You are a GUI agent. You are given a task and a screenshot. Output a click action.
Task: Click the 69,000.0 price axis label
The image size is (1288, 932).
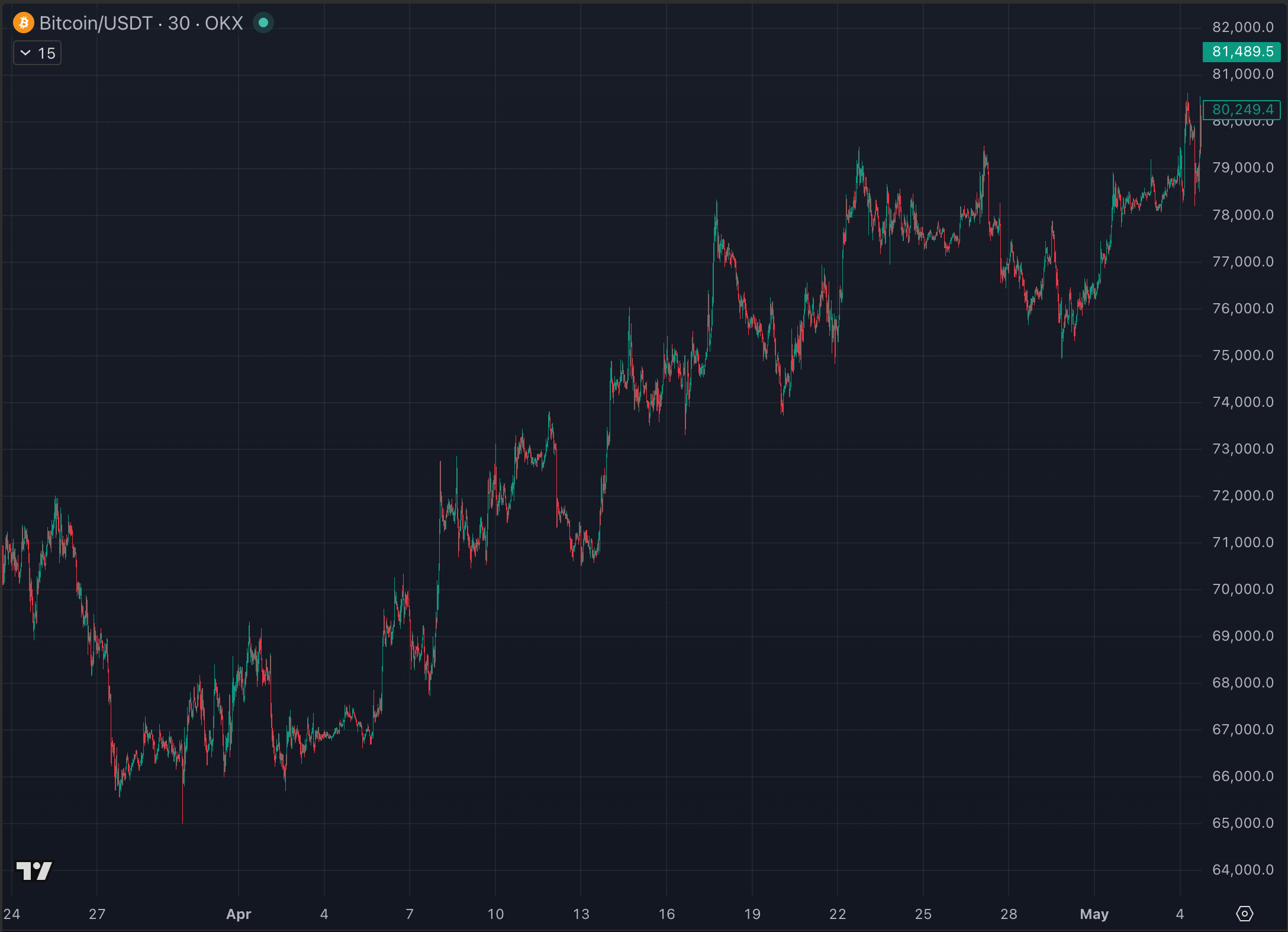(1243, 636)
